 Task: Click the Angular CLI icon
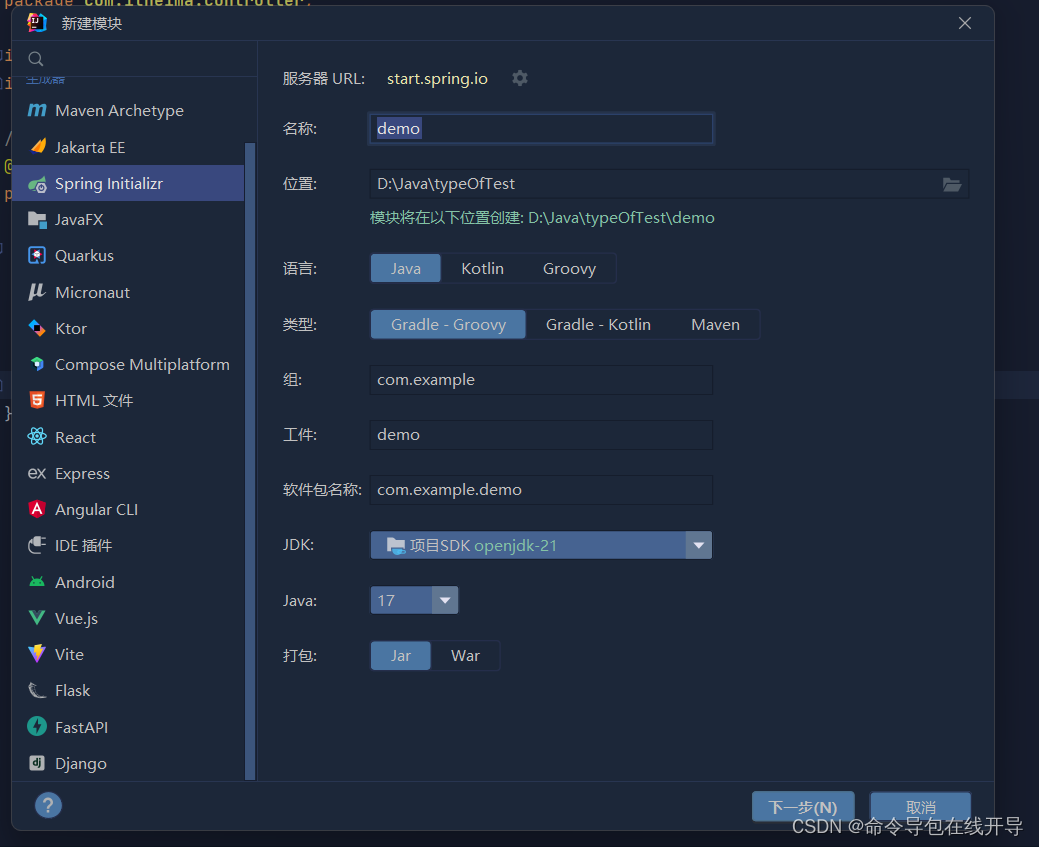tap(37, 509)
